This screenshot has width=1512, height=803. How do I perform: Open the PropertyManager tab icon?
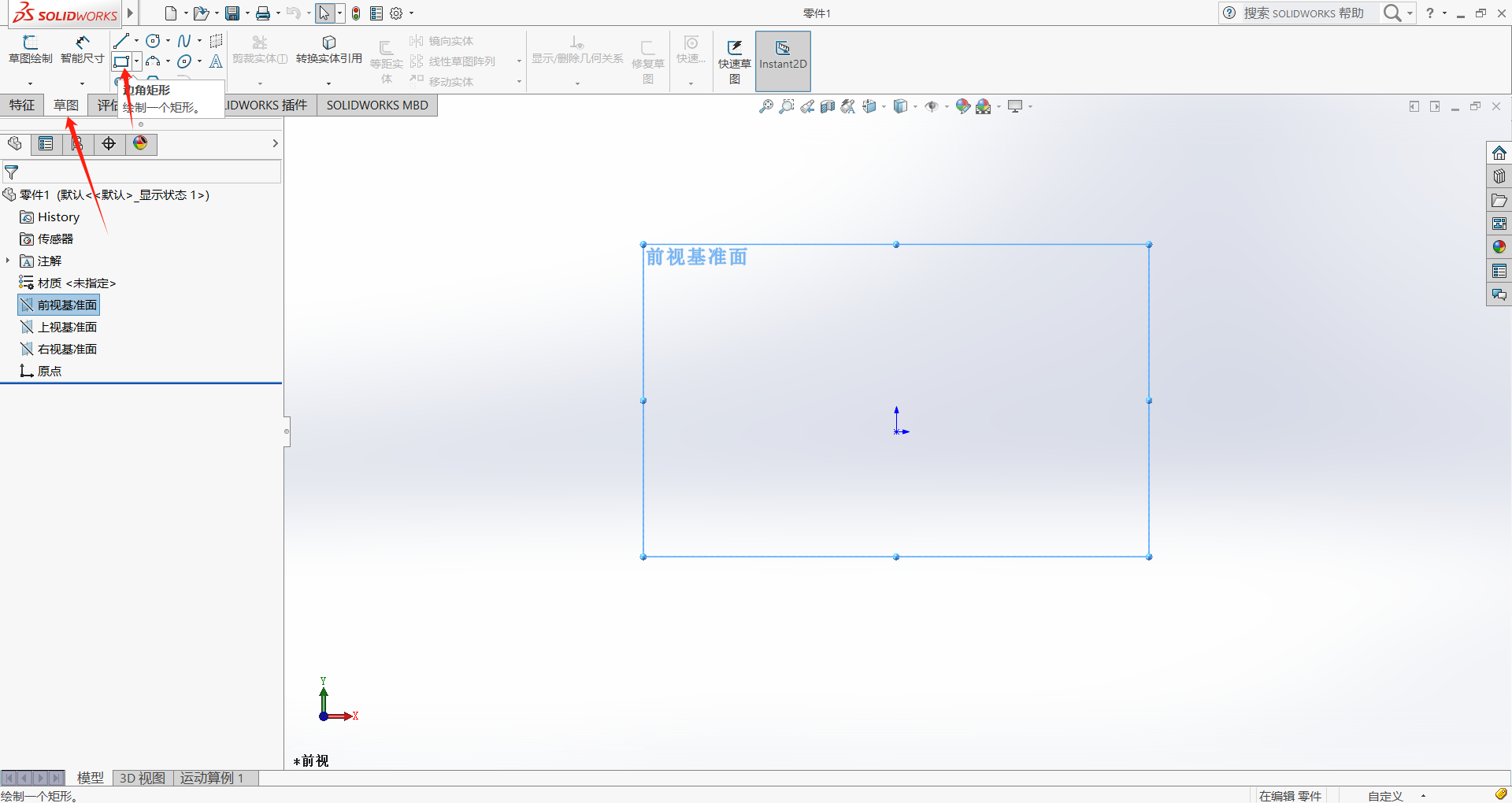pyautogui.click(x=46, y=143)
